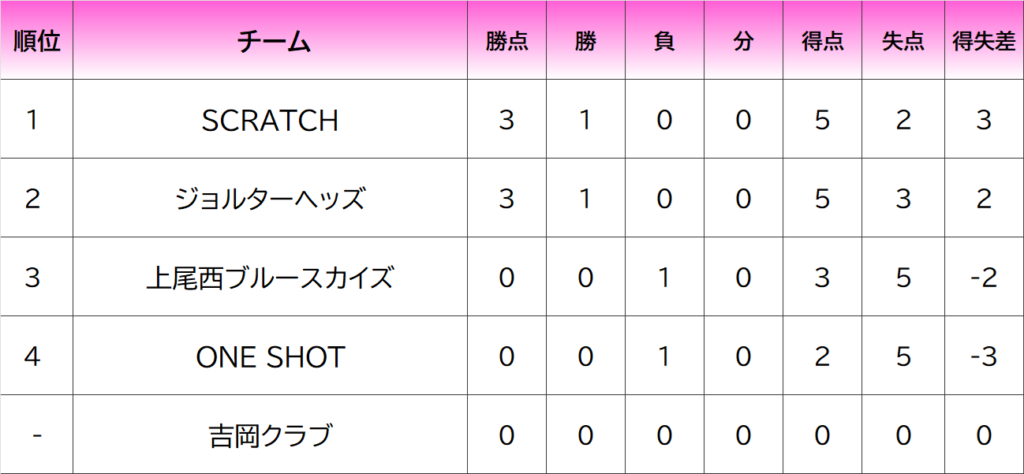Select ONE SHOT's goal difference -3
Image resolution: width=1024 pixels, height=474 pixels.
point(984,356)
